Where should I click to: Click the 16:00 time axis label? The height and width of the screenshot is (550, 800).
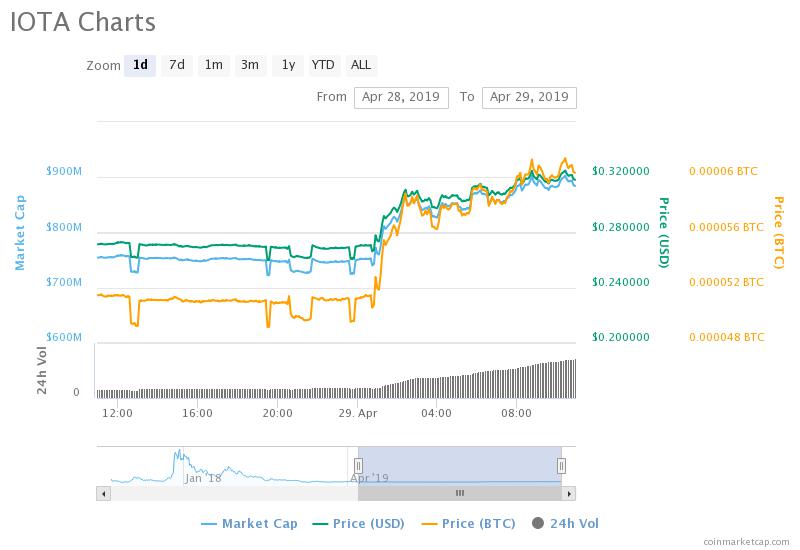point(197,413)
